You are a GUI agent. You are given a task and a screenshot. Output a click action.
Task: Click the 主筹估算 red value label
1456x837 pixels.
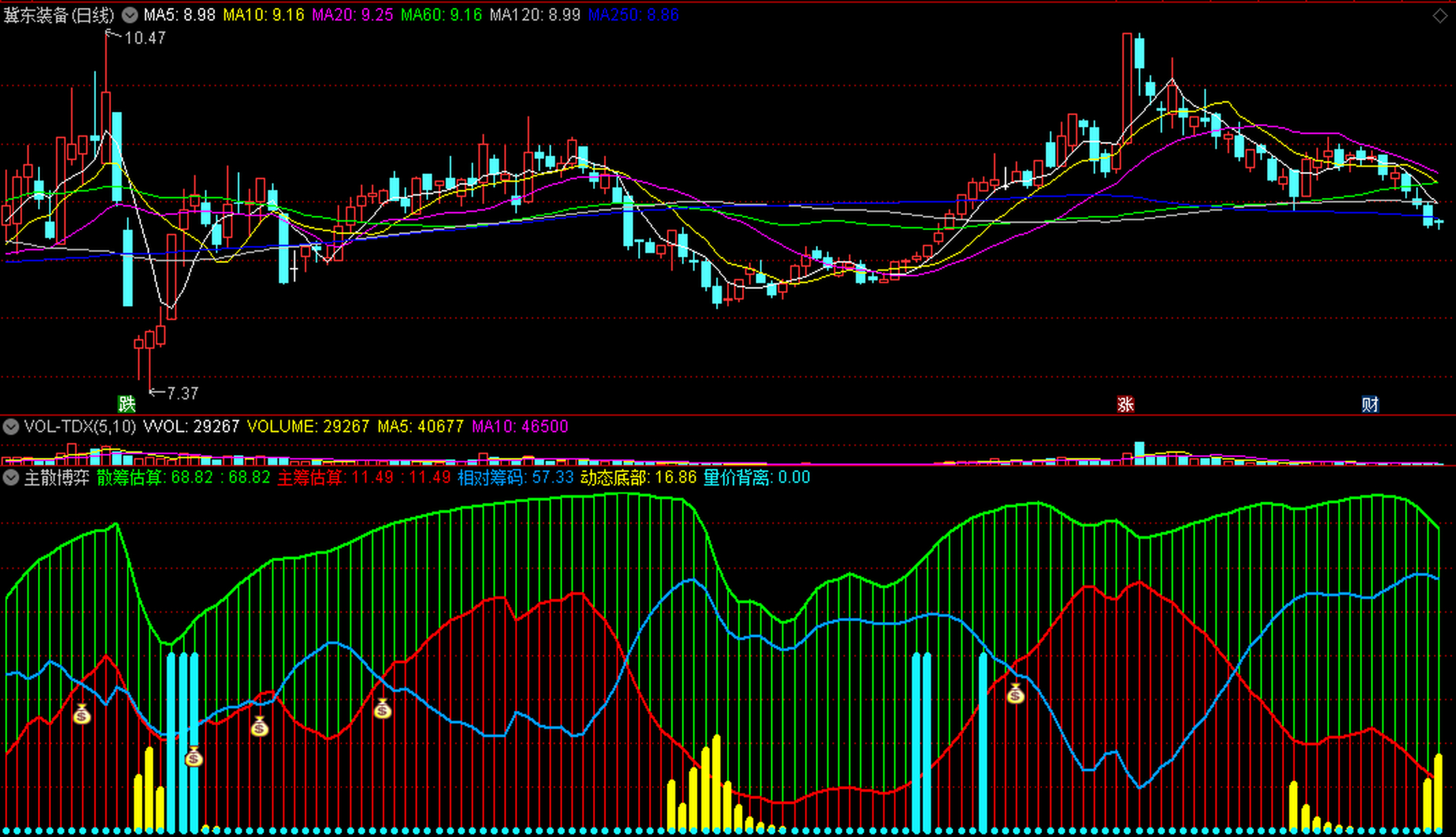[x=364, y=477]
